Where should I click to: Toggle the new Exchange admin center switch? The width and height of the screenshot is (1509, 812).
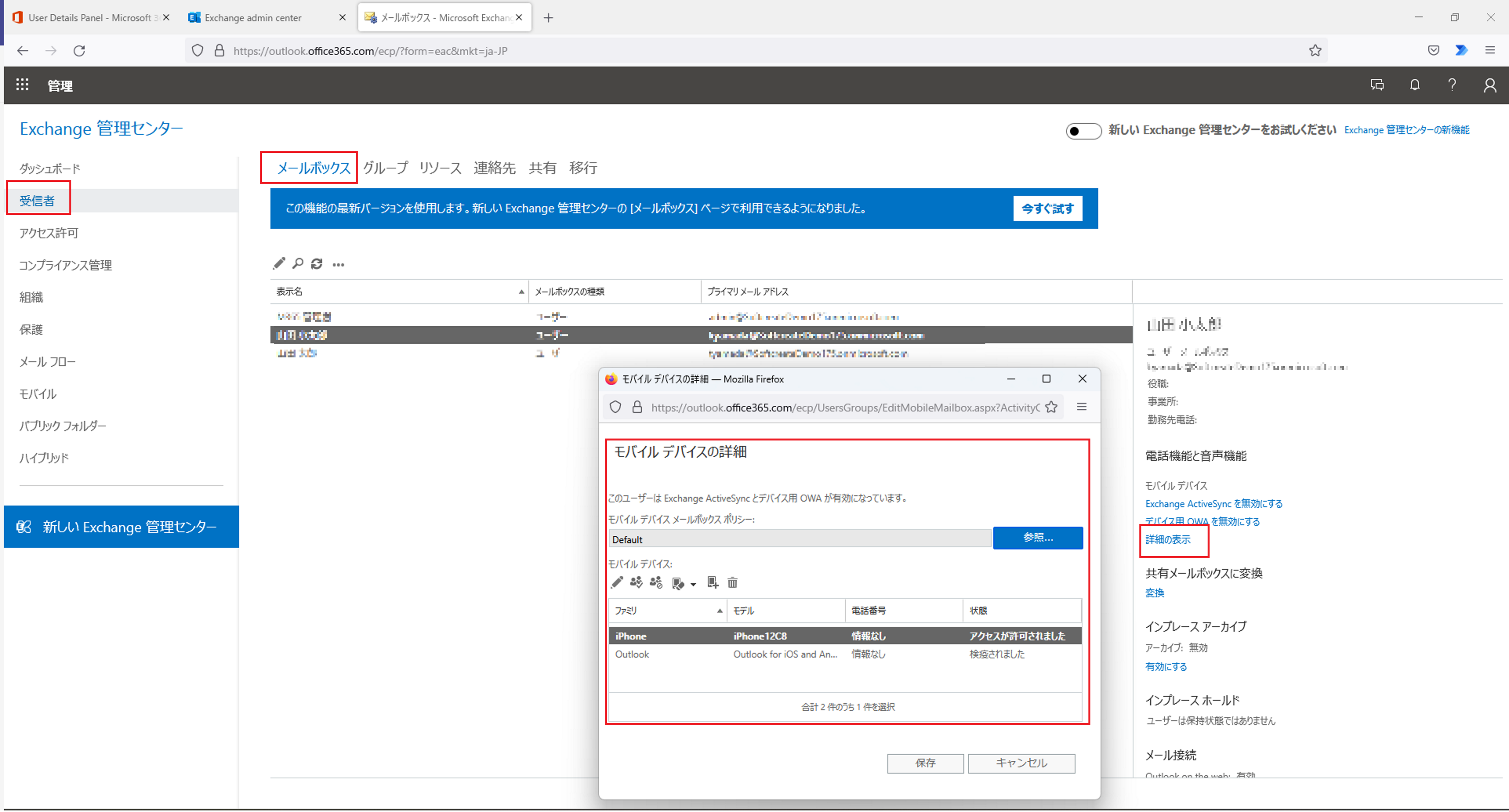pos(1083,130)
